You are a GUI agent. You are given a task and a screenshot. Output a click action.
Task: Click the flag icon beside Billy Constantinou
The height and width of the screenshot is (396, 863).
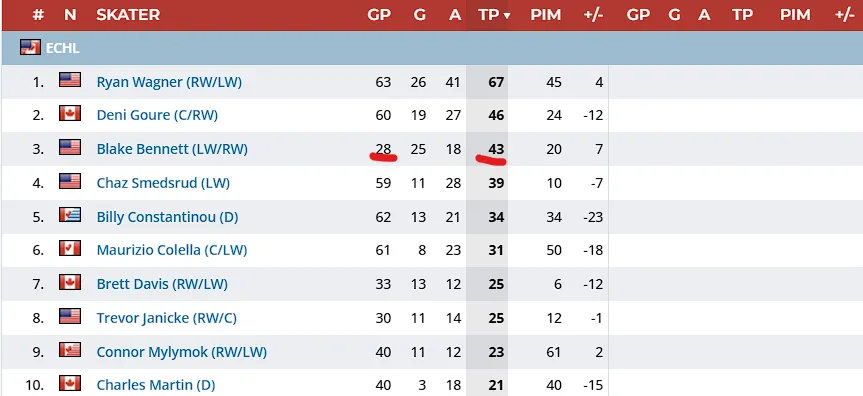click(x=70, y=215)
